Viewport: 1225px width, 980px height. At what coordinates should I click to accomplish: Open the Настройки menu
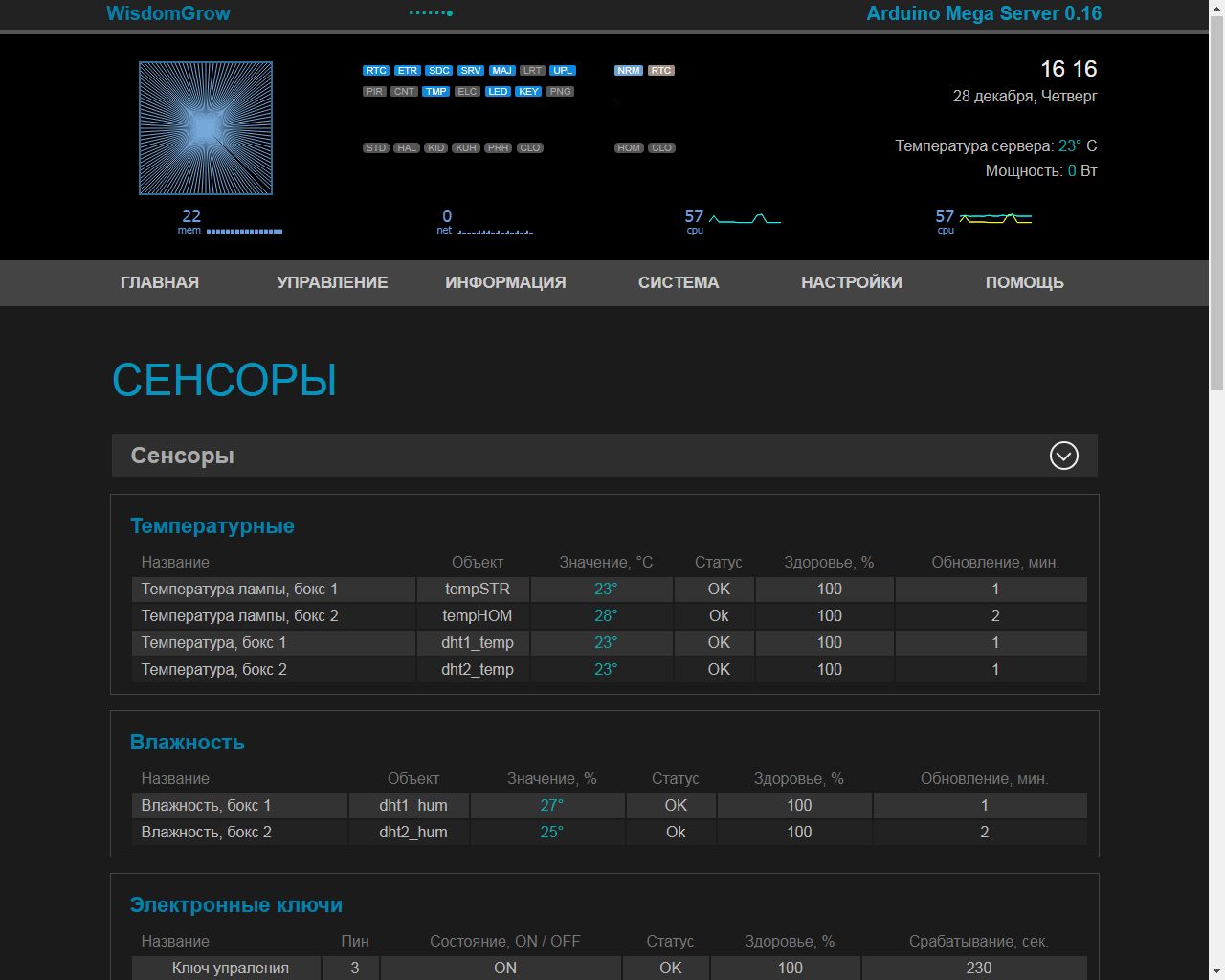click(851, 282)
